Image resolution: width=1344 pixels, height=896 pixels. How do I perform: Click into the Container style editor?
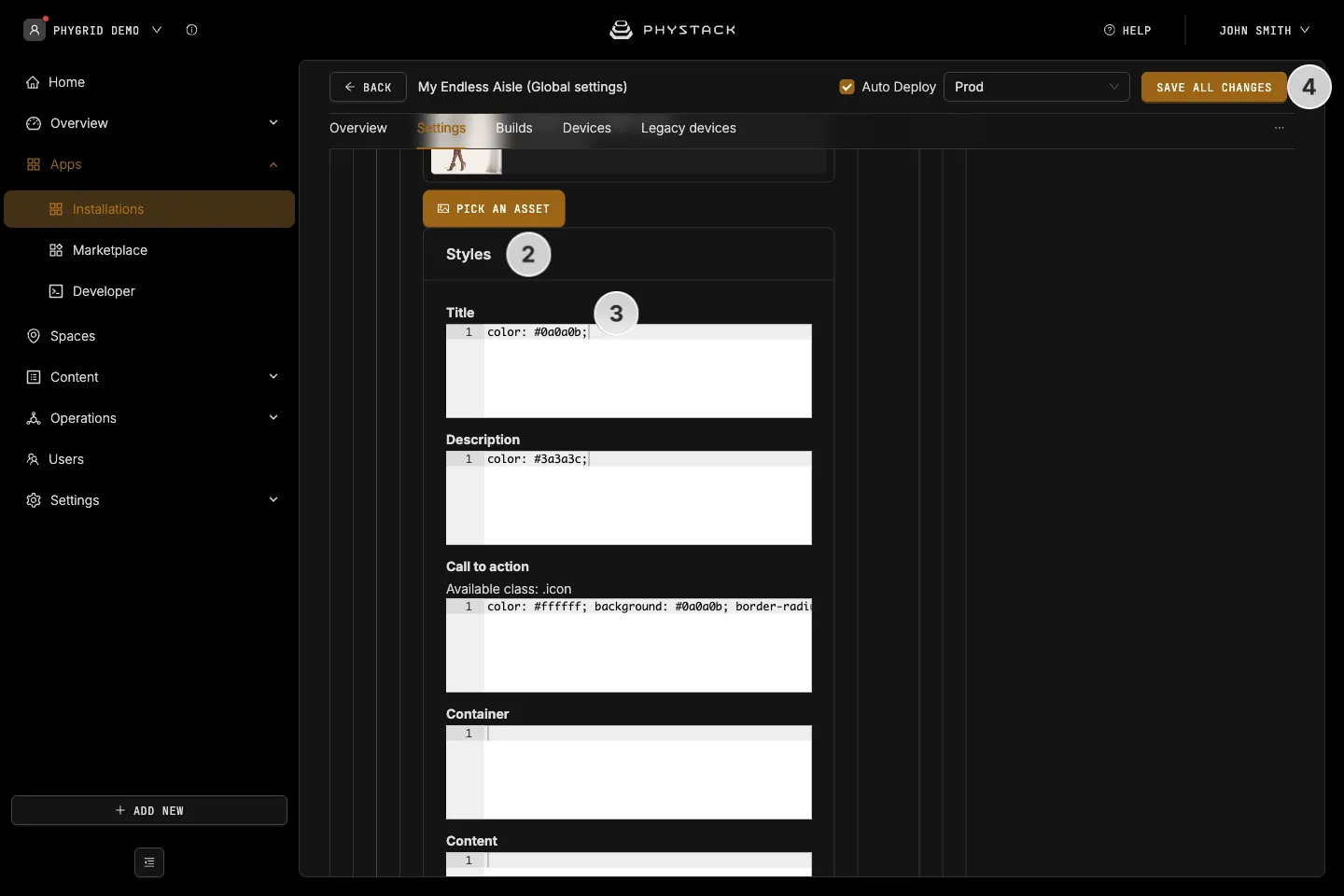tap(629, 772)
